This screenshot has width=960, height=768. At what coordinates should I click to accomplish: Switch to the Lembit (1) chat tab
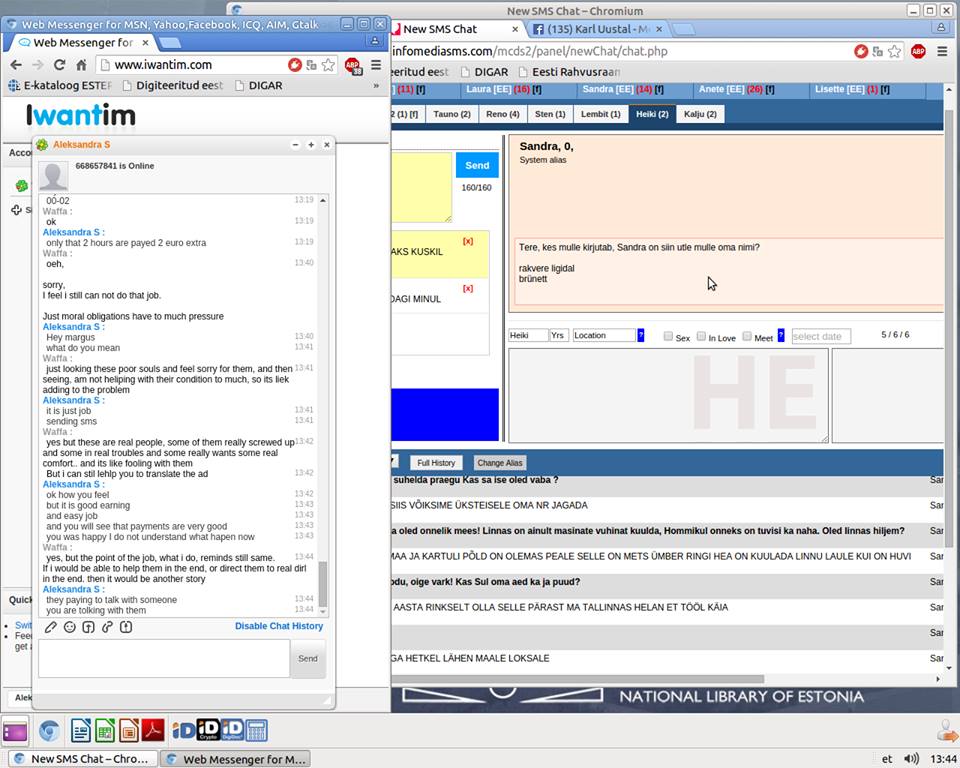601,114
